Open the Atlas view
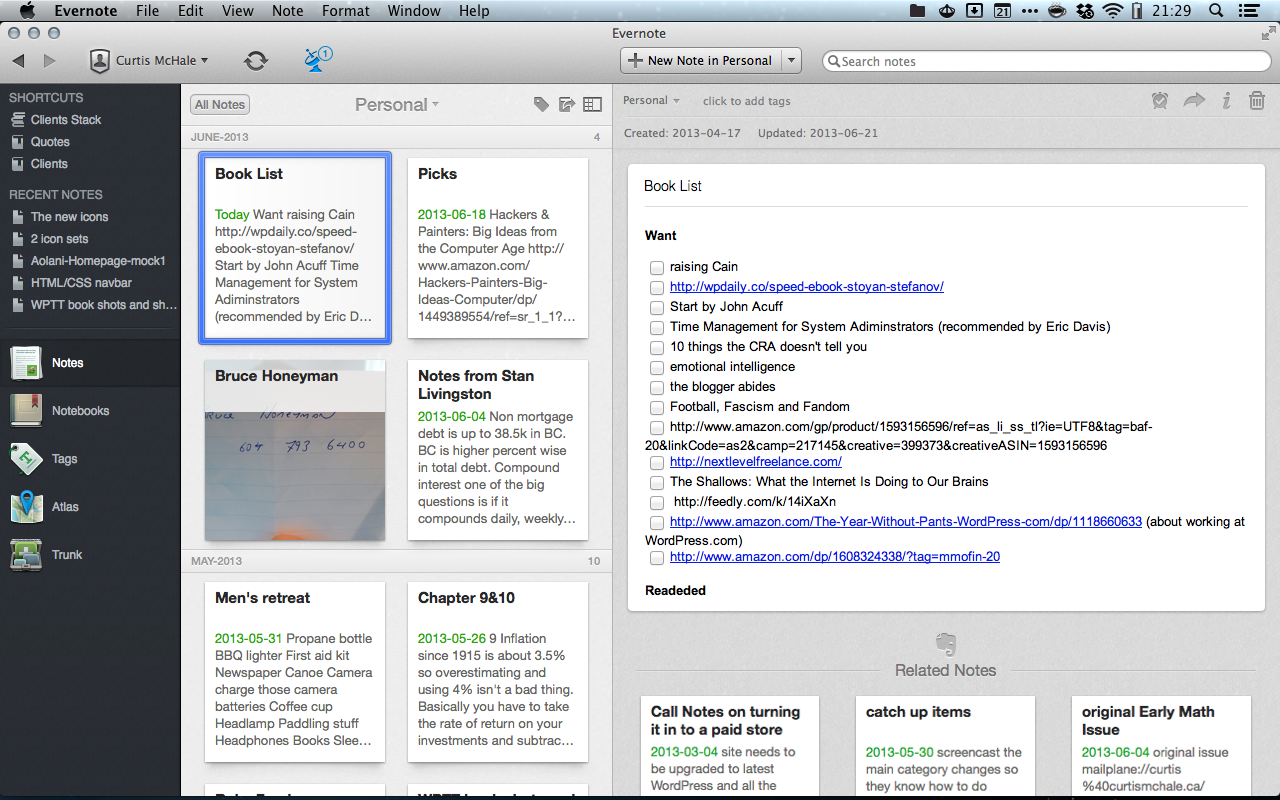The width and height of the screenshot is (1280, 800). 65,506
